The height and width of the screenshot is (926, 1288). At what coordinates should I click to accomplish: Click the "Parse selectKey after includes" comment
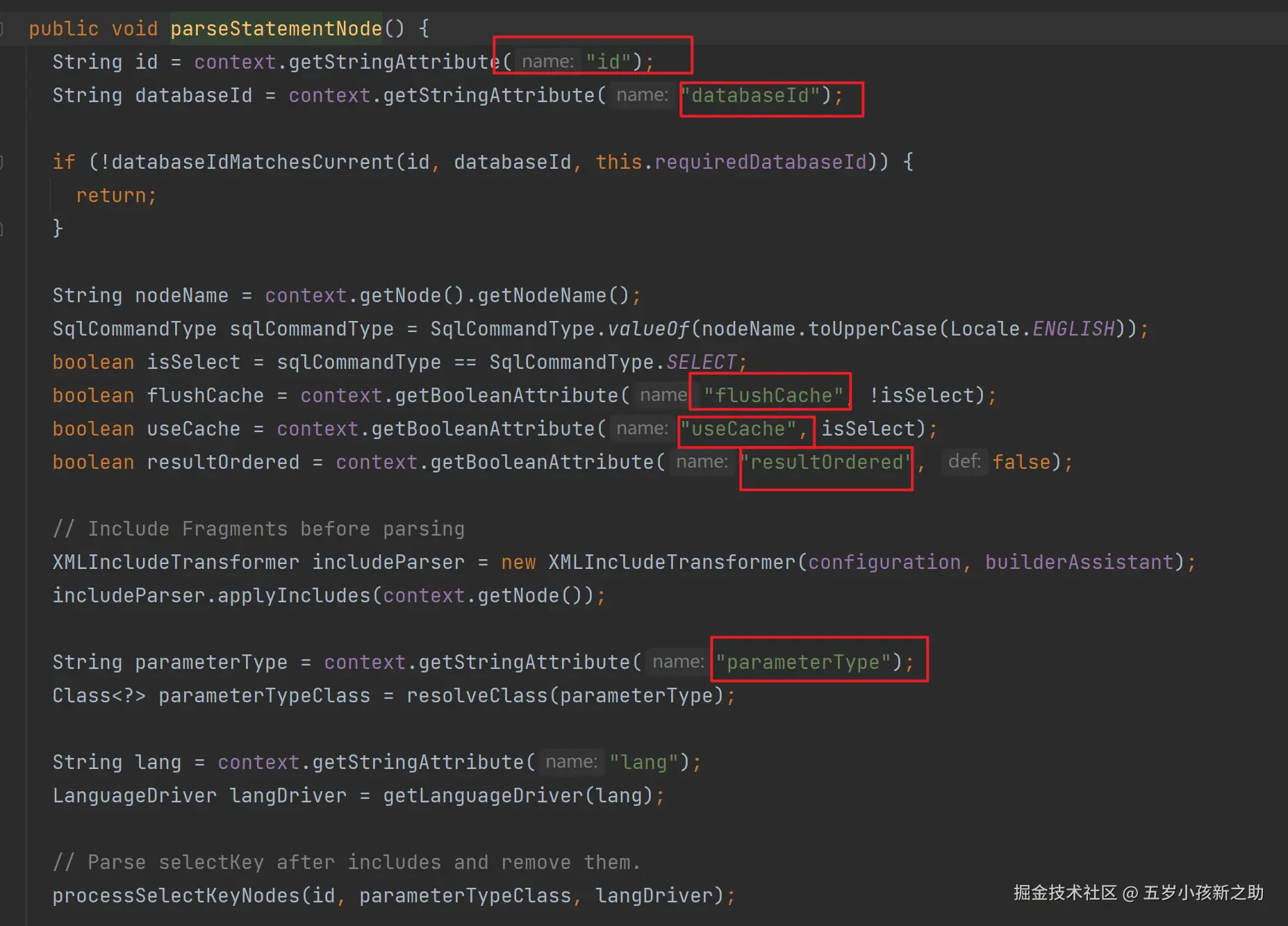coord(347,862)
